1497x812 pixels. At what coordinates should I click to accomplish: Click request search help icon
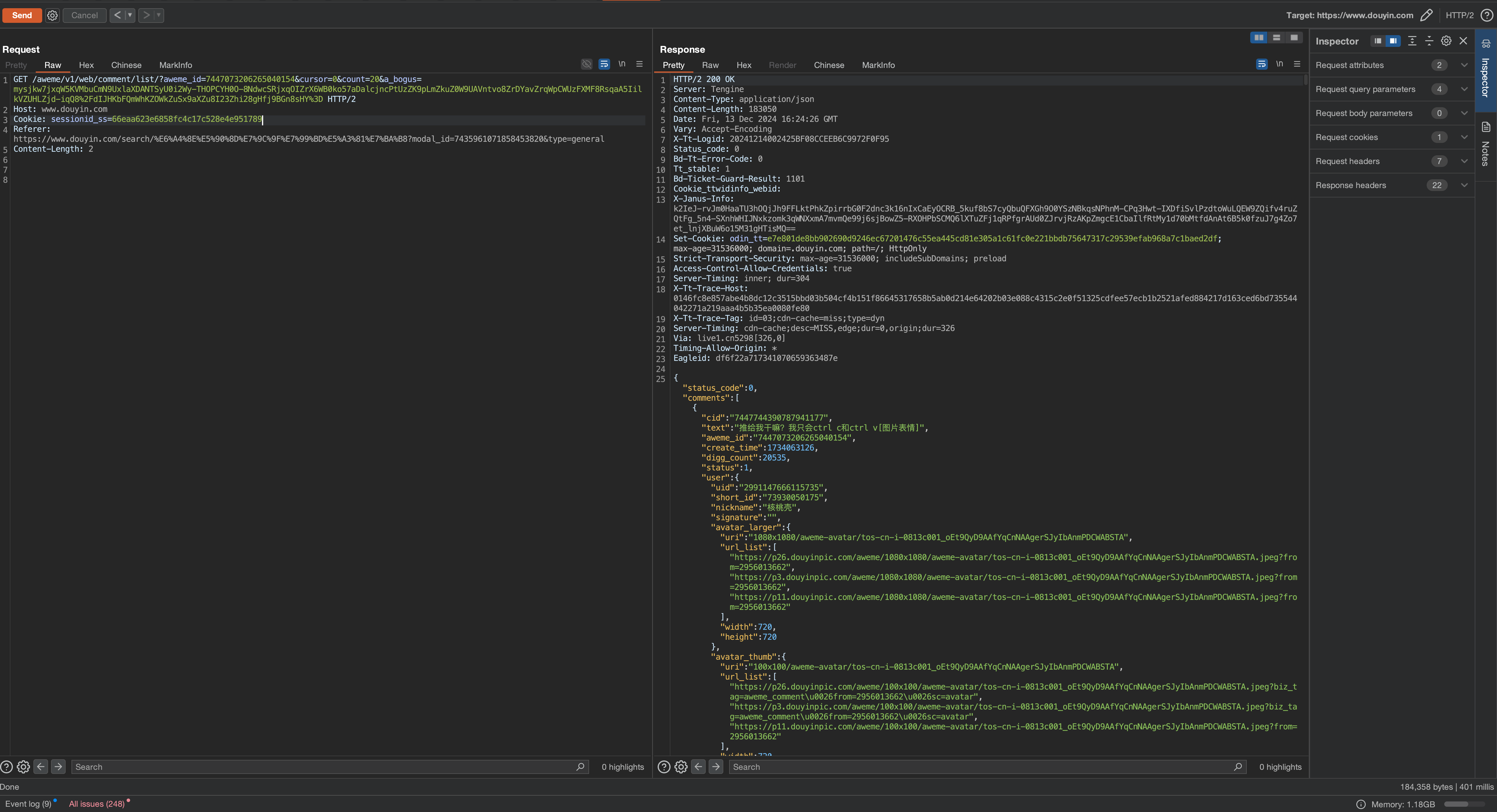tap(6, 767)
